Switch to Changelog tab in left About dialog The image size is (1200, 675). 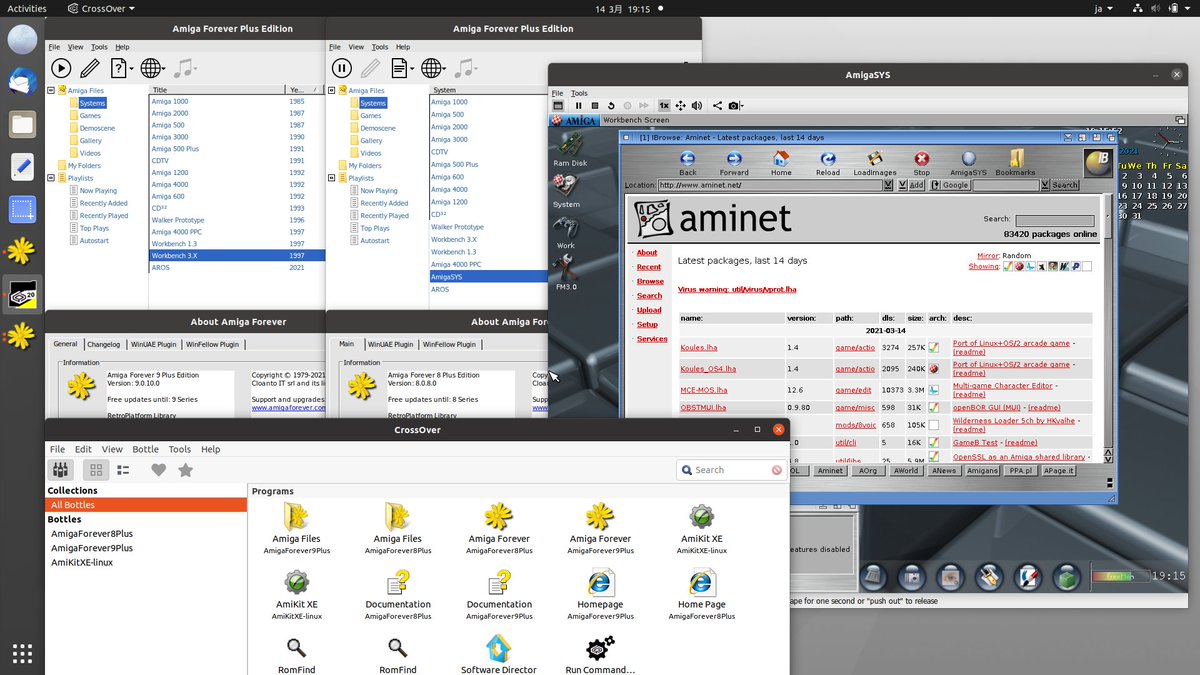coord(103,344)
